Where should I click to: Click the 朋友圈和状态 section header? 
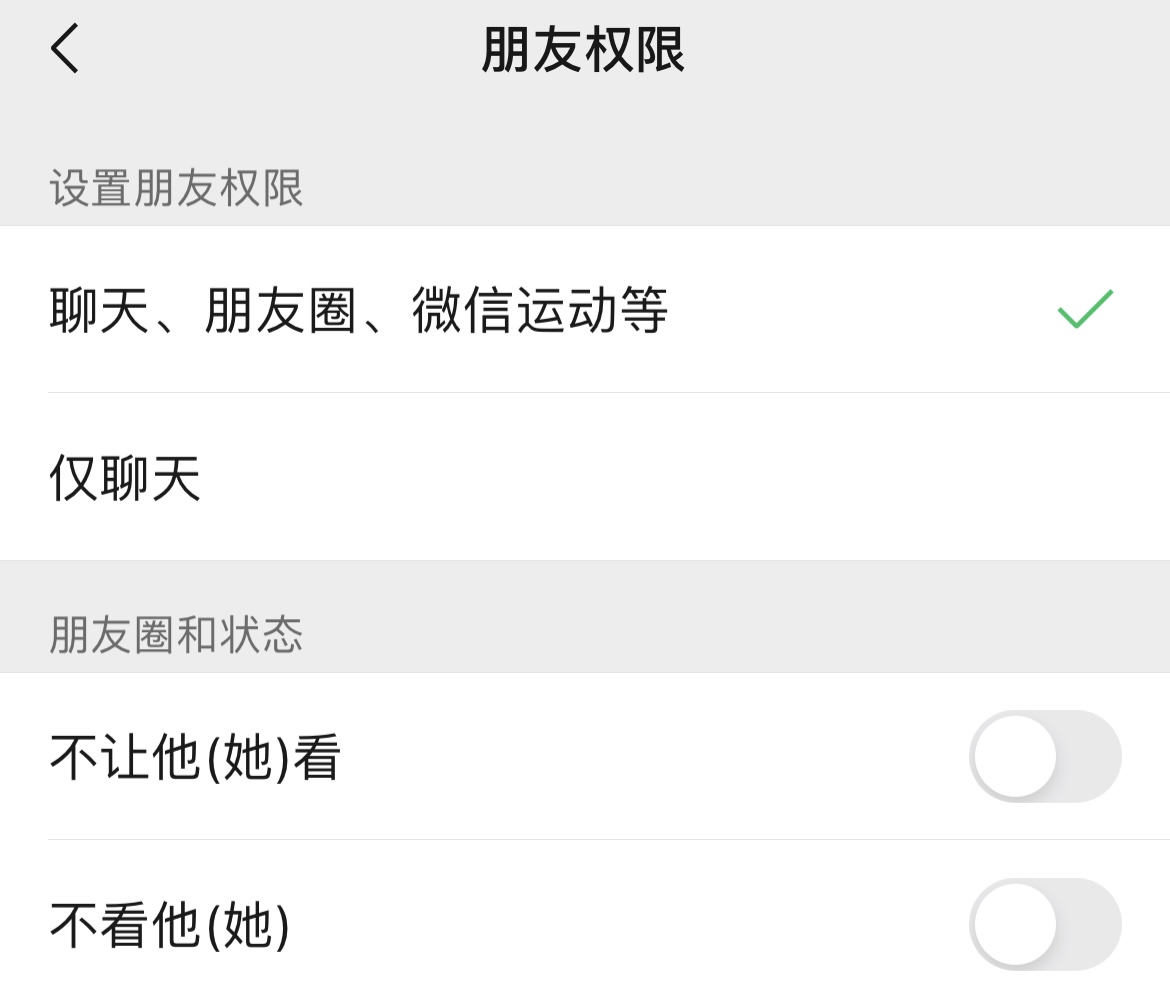tap(176, 635)
